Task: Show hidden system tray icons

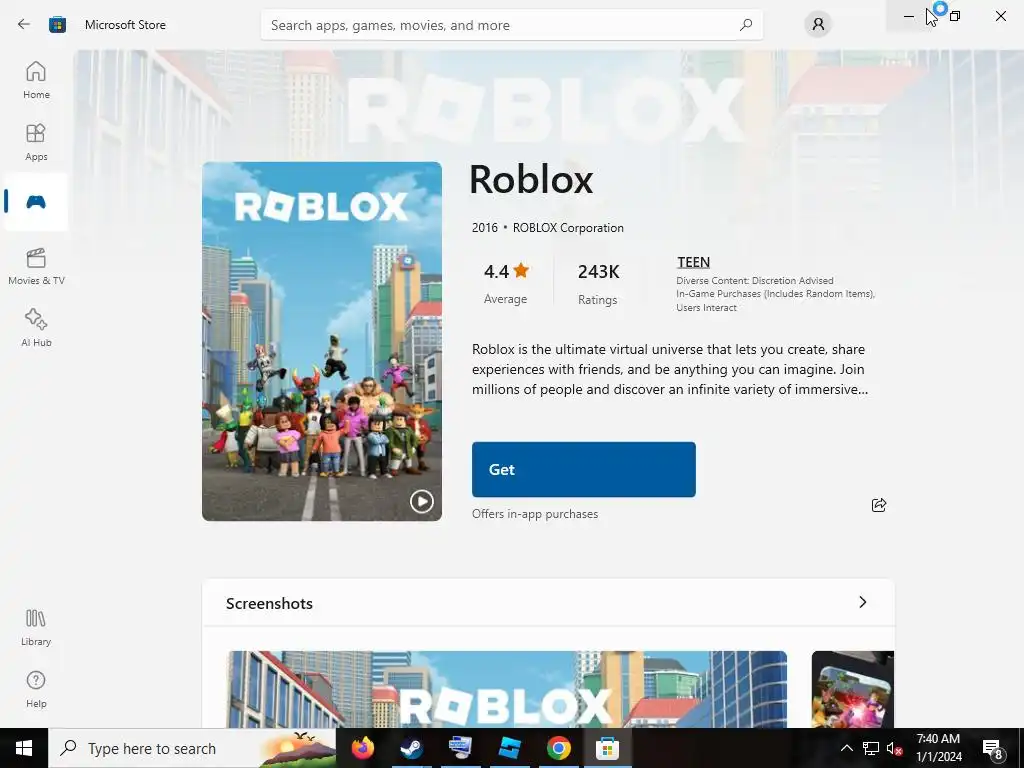Action: (x=846, y=748)
